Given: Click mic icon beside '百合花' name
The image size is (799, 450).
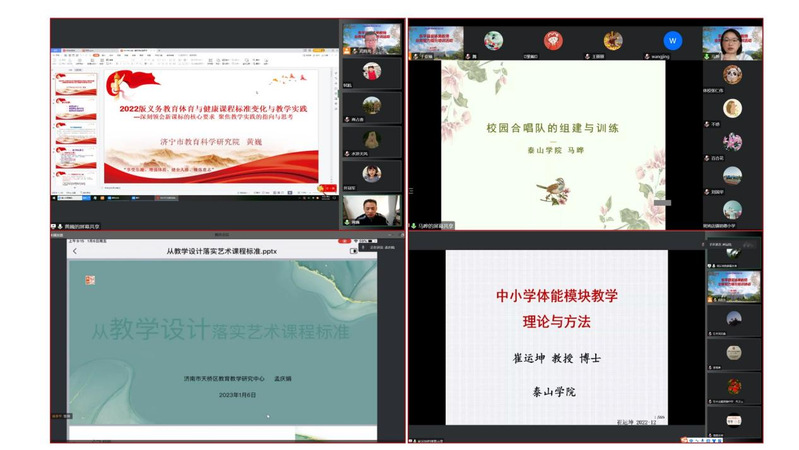Looking at the screenshot, I should (707, 158).
